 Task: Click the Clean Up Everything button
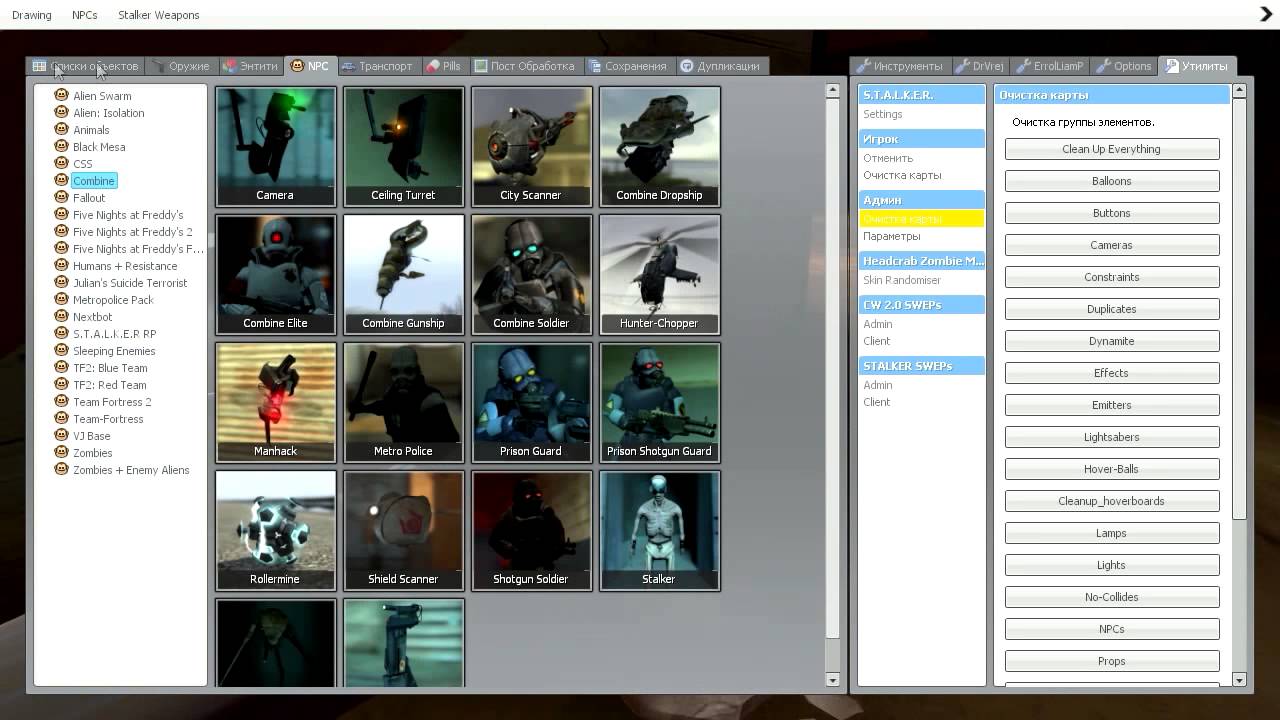pyautogui.click(x=1112, y=149)
